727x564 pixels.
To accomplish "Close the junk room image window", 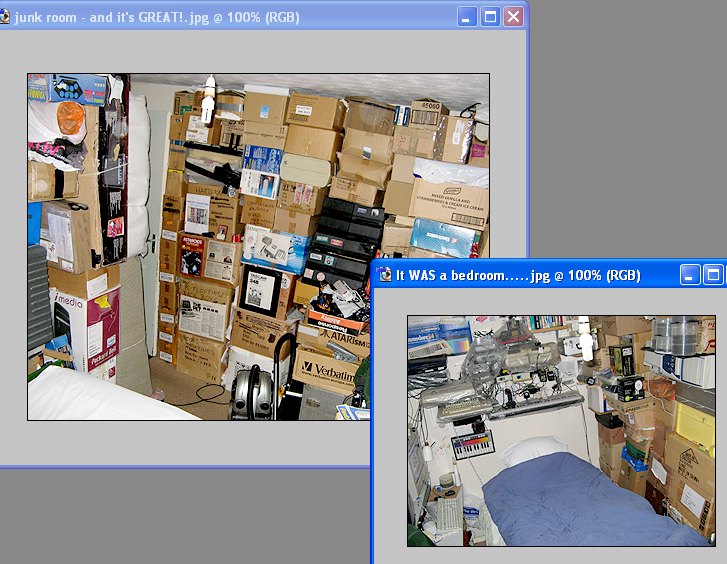I will coord(513,17).
